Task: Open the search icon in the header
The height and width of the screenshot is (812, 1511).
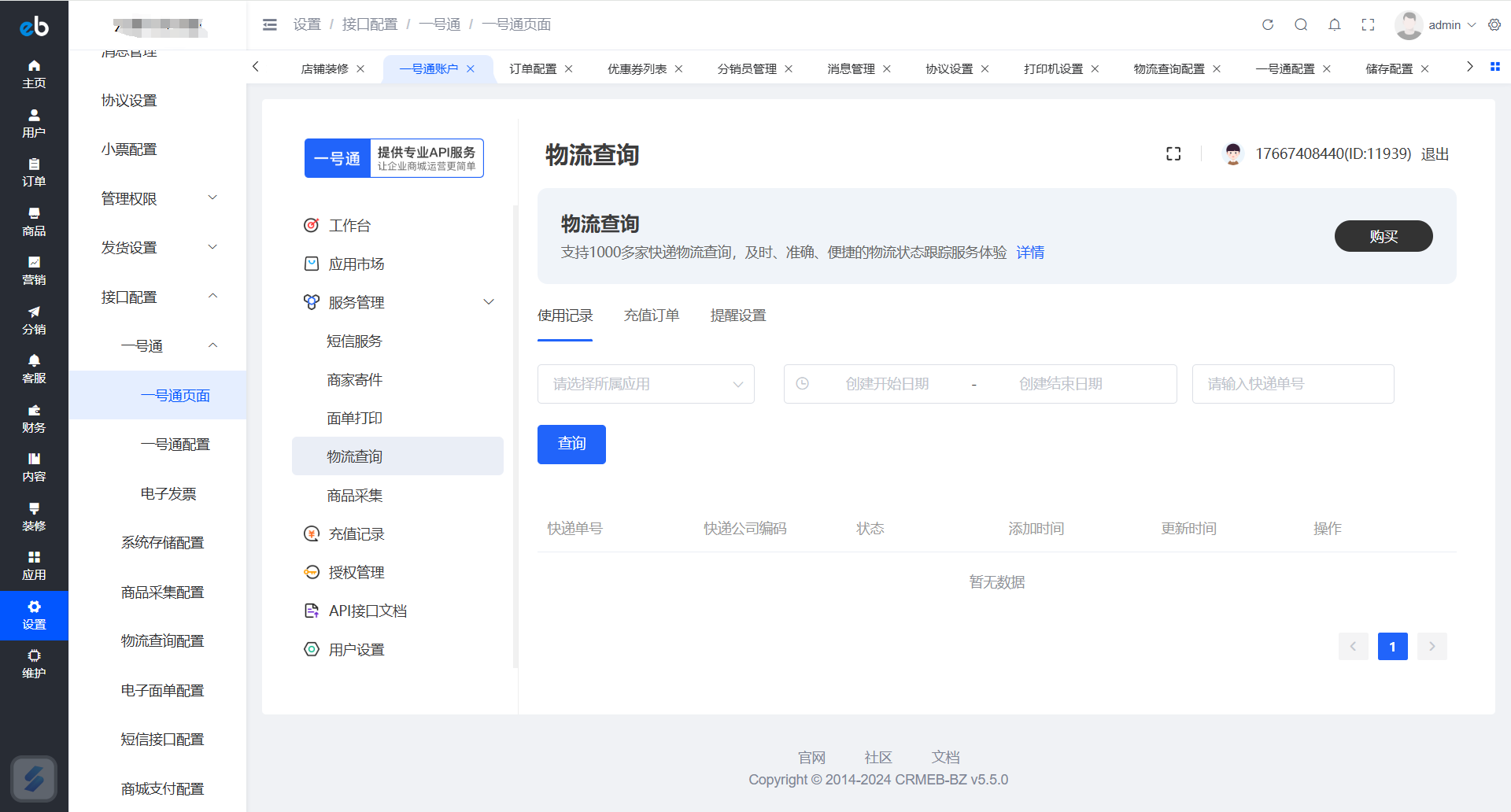Action: coord(1301,24)
